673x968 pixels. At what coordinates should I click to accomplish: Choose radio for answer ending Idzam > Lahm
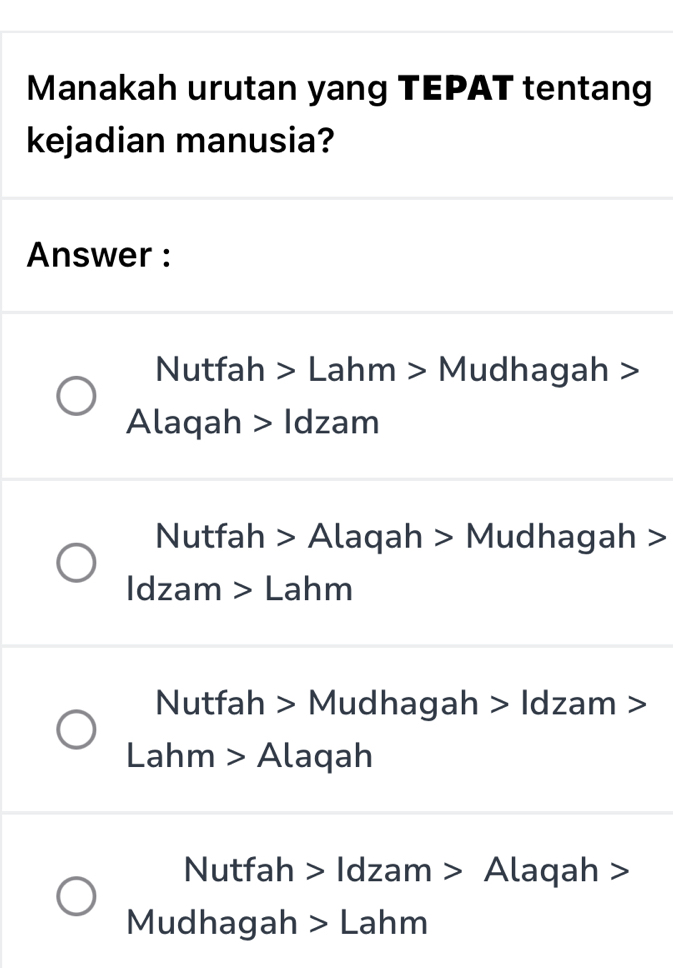[76, 563]
